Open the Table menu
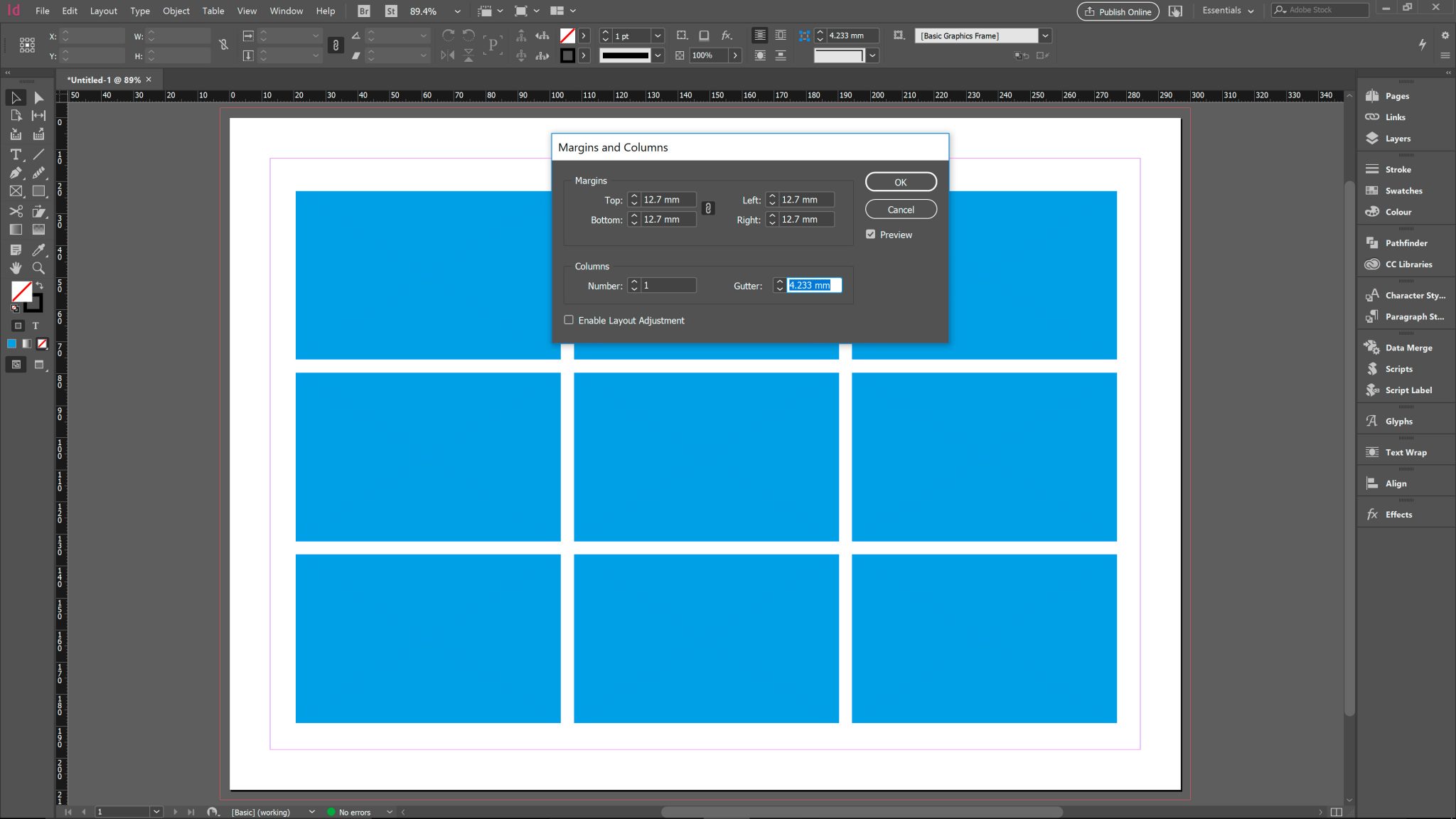 [x=213, y=11]
